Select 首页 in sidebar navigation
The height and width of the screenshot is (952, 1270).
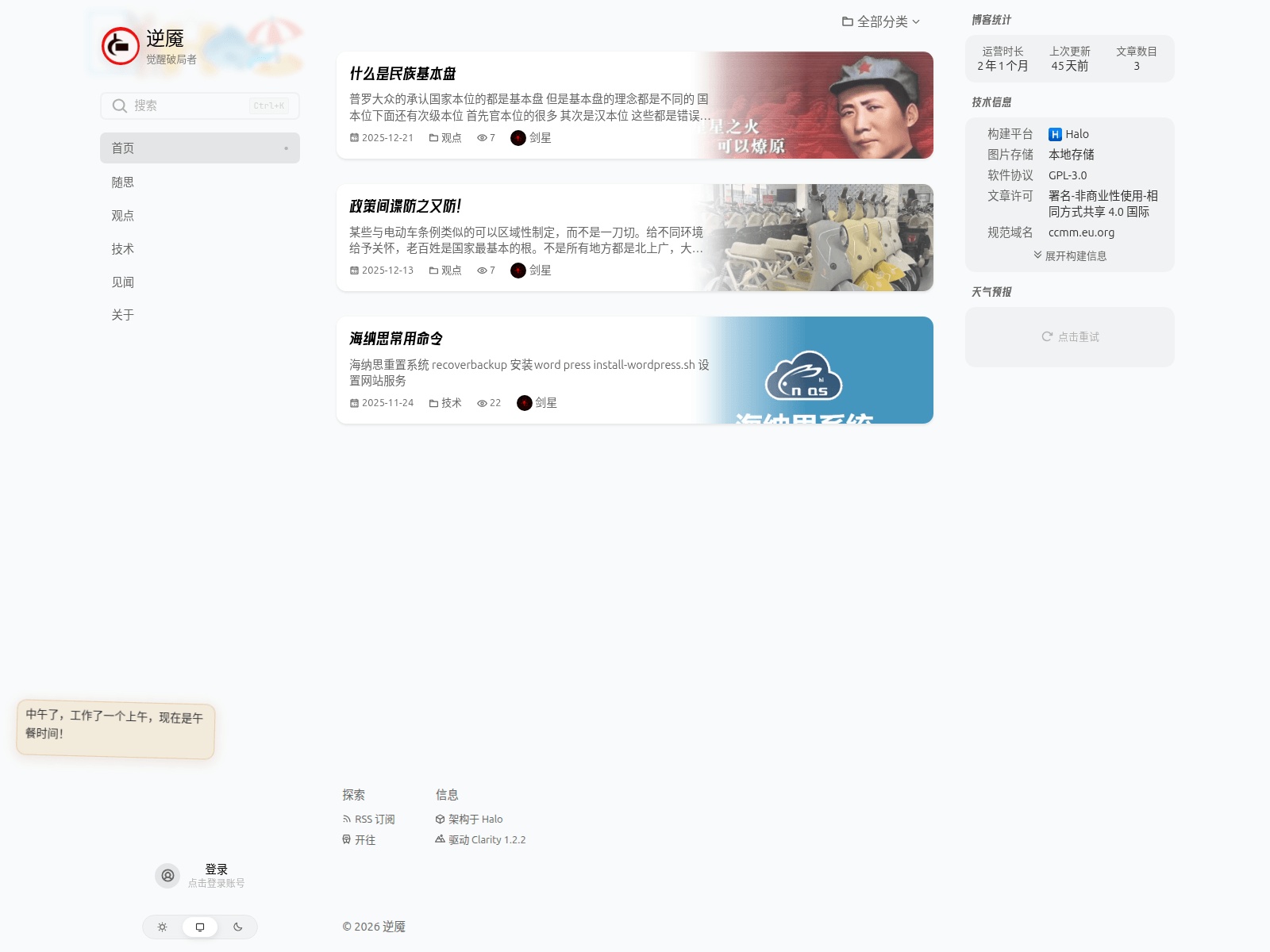point(200,148)
